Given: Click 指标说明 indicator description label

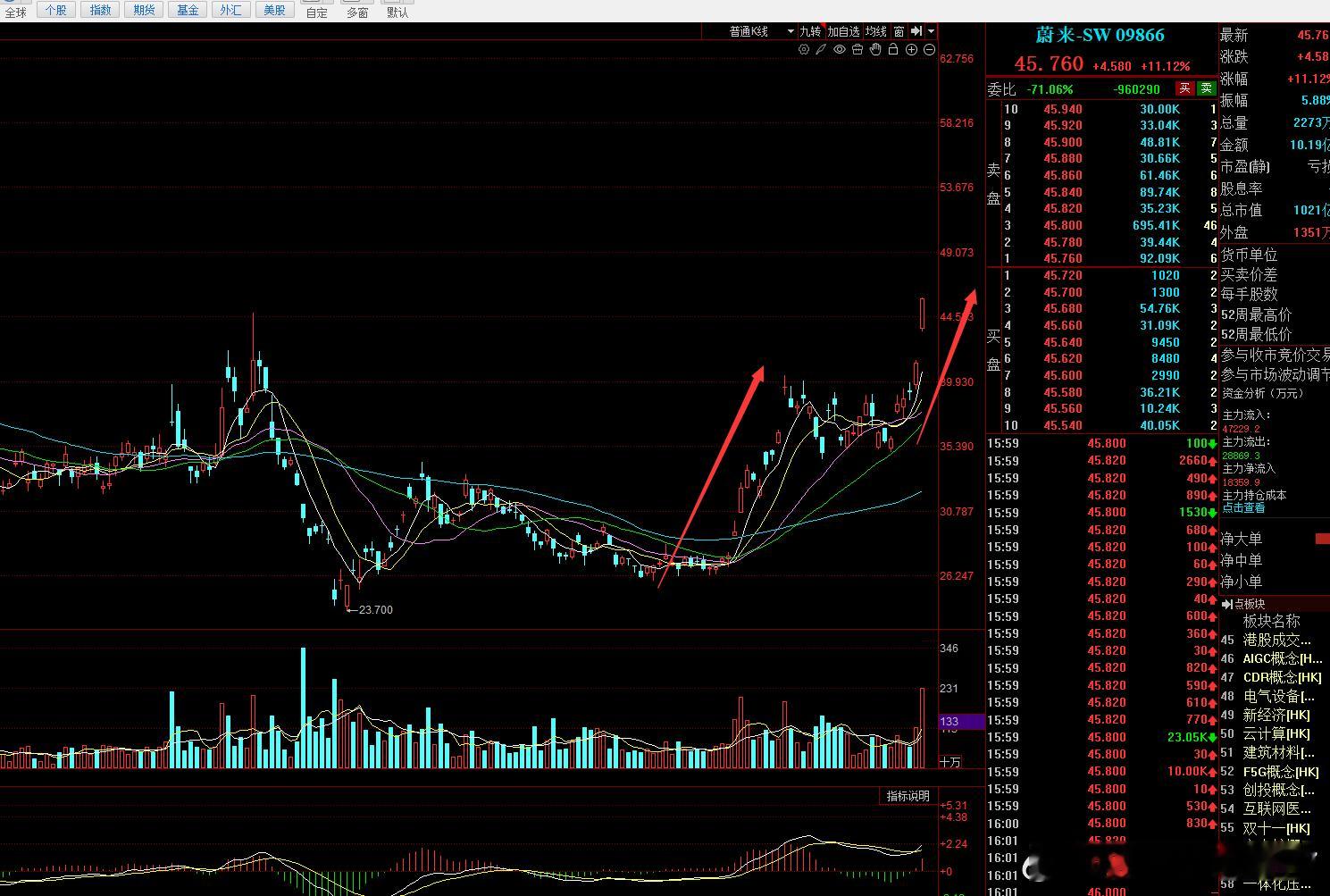Looking at the screenshot, I should [x=908, y=796].
